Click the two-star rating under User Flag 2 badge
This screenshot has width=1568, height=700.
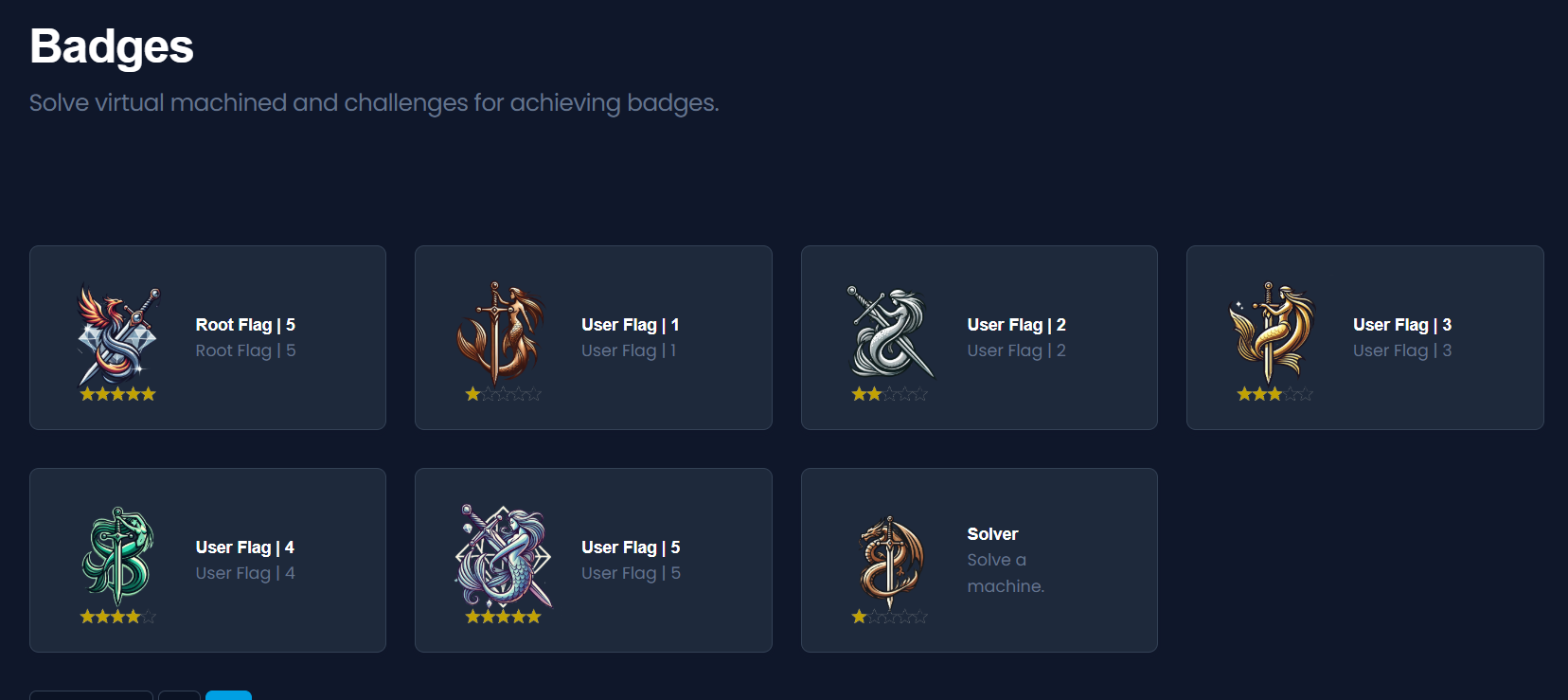pyautogui.click(x=889, y=394)
